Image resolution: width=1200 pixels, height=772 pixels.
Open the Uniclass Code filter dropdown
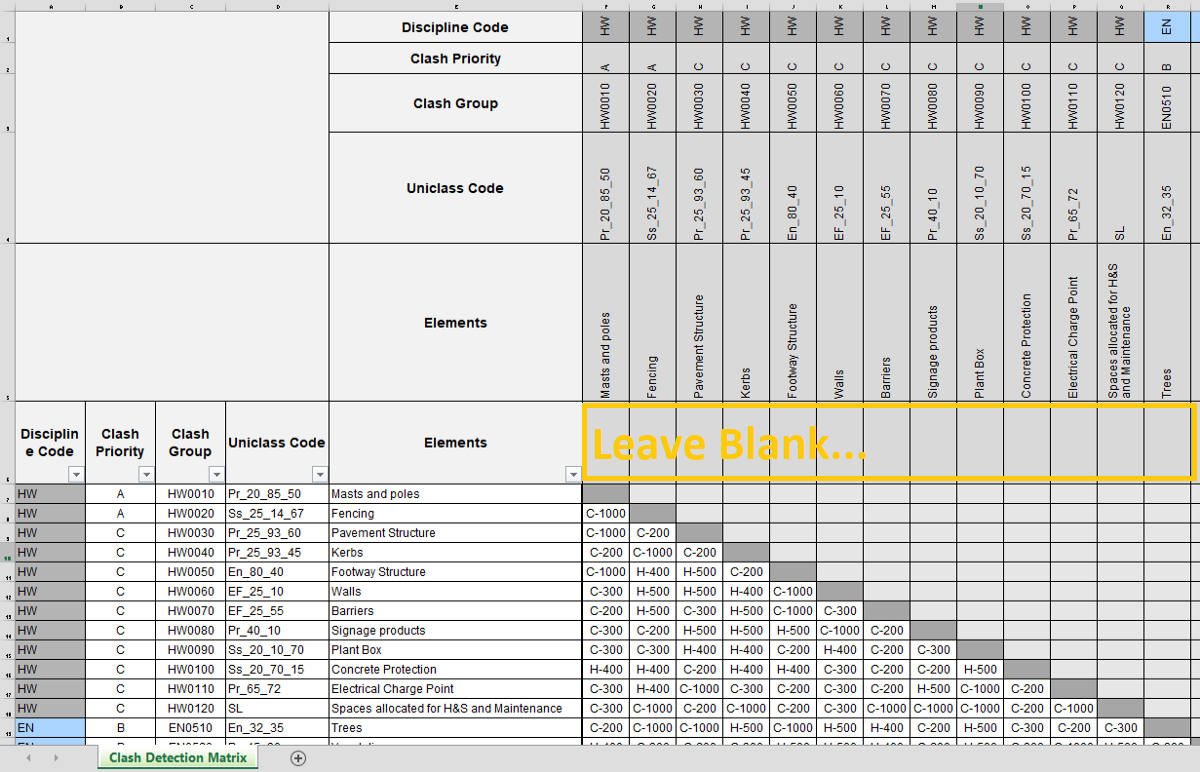point(320,474)
